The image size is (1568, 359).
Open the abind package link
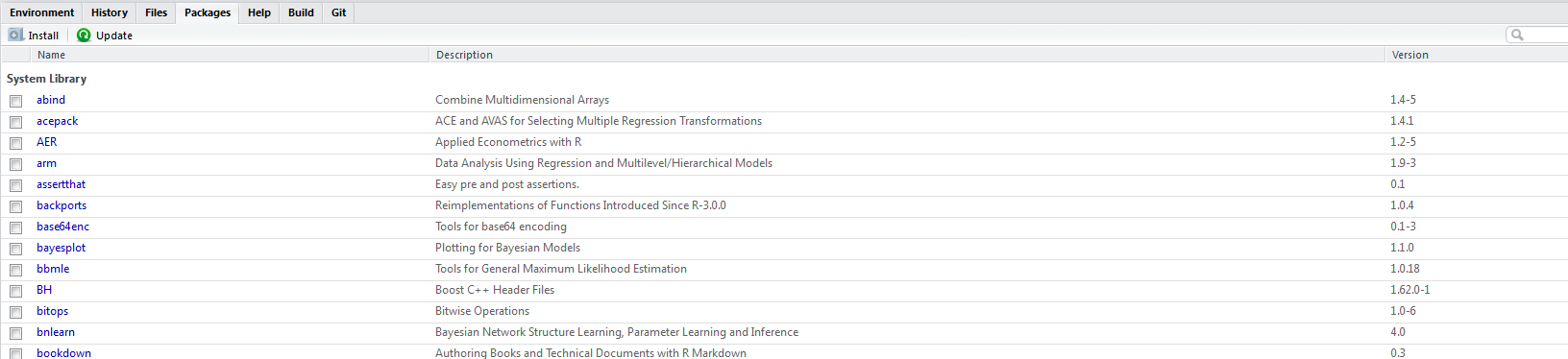(x=51, y=100)
